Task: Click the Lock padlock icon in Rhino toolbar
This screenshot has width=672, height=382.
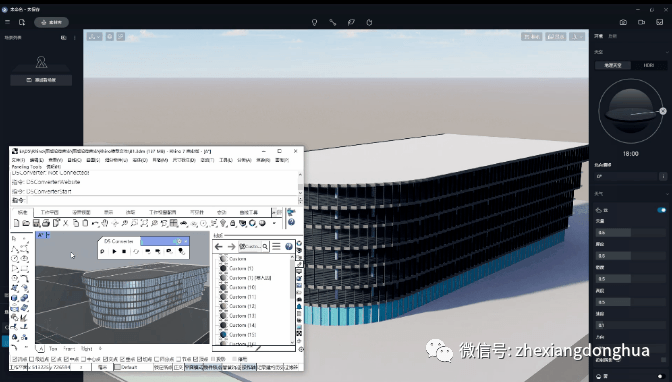Action: click(x=233, y=223)
